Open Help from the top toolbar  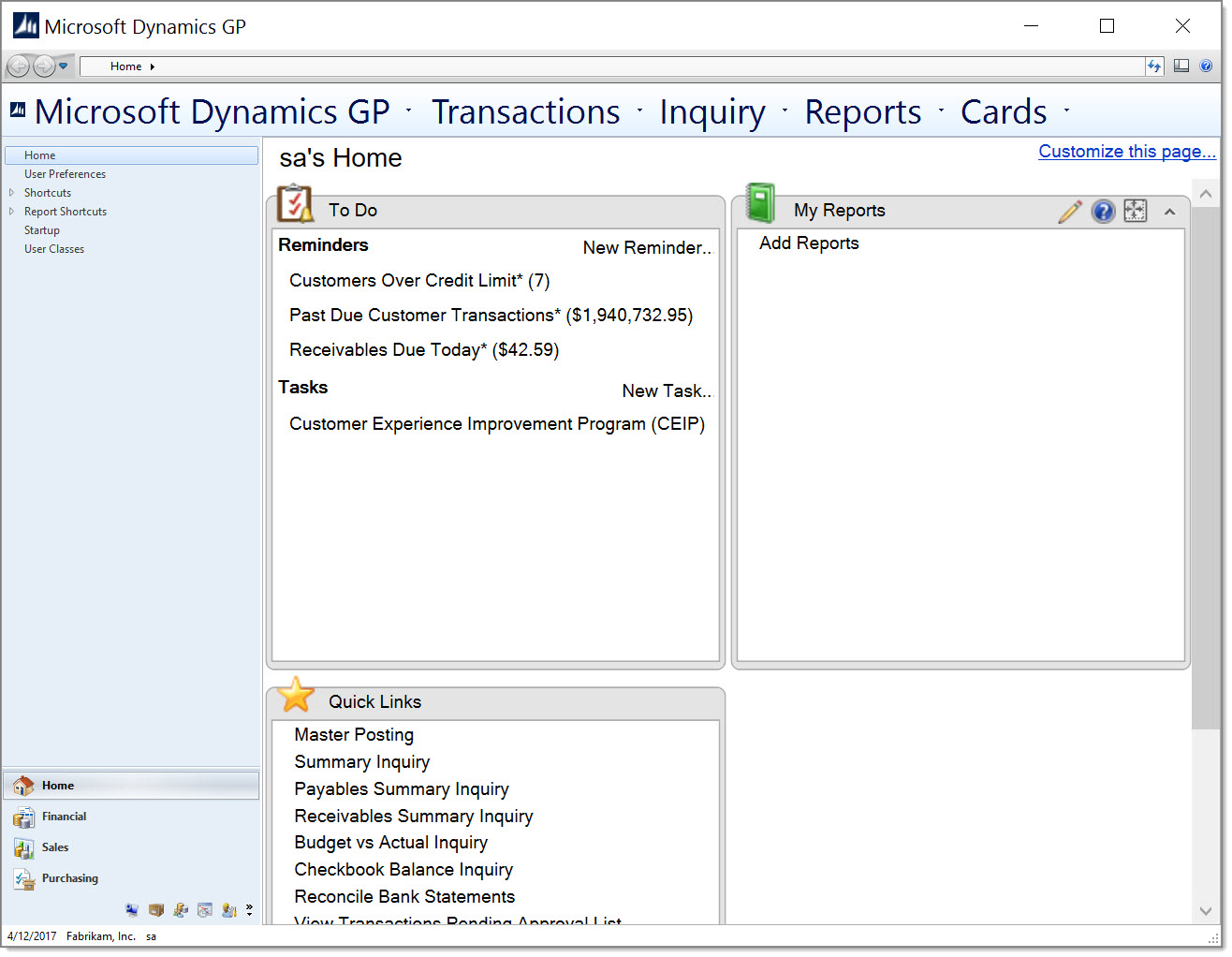click(1206, 66)
